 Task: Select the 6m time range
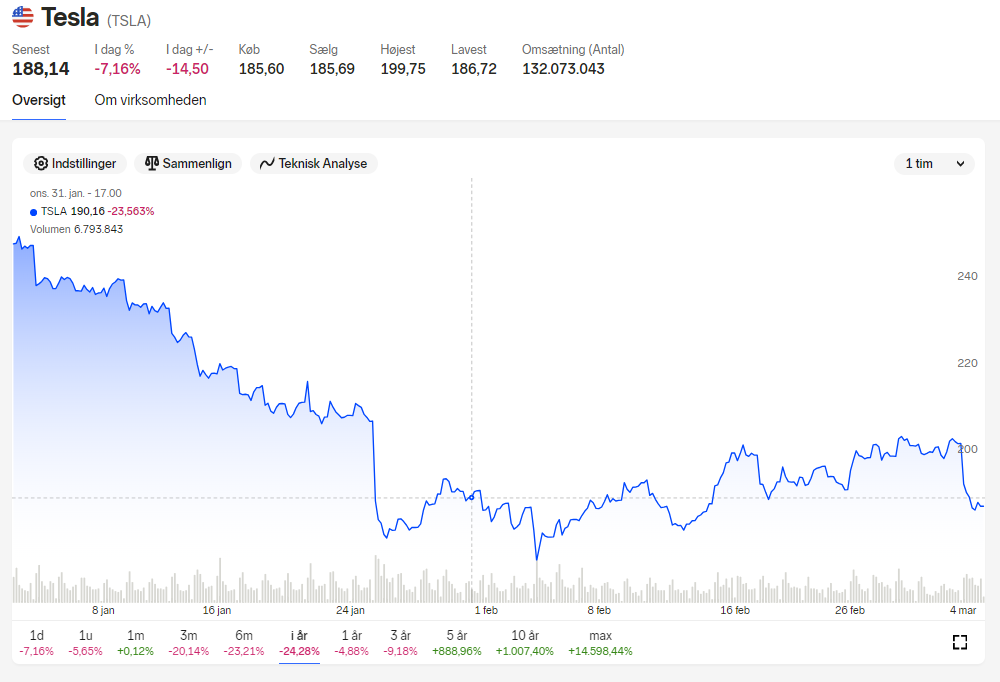(x=244, y=642)
